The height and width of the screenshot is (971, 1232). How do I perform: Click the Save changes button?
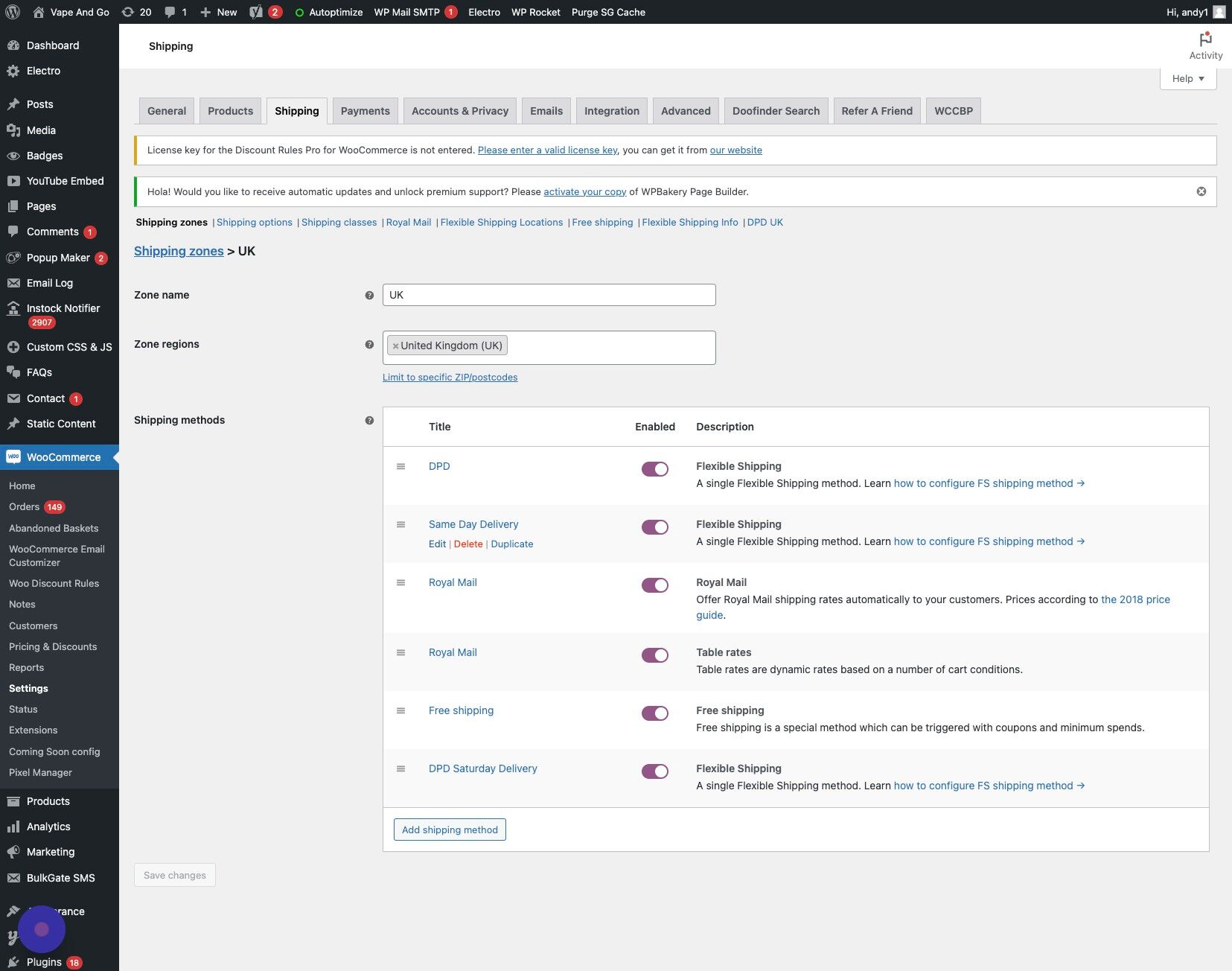click(175, 875)
